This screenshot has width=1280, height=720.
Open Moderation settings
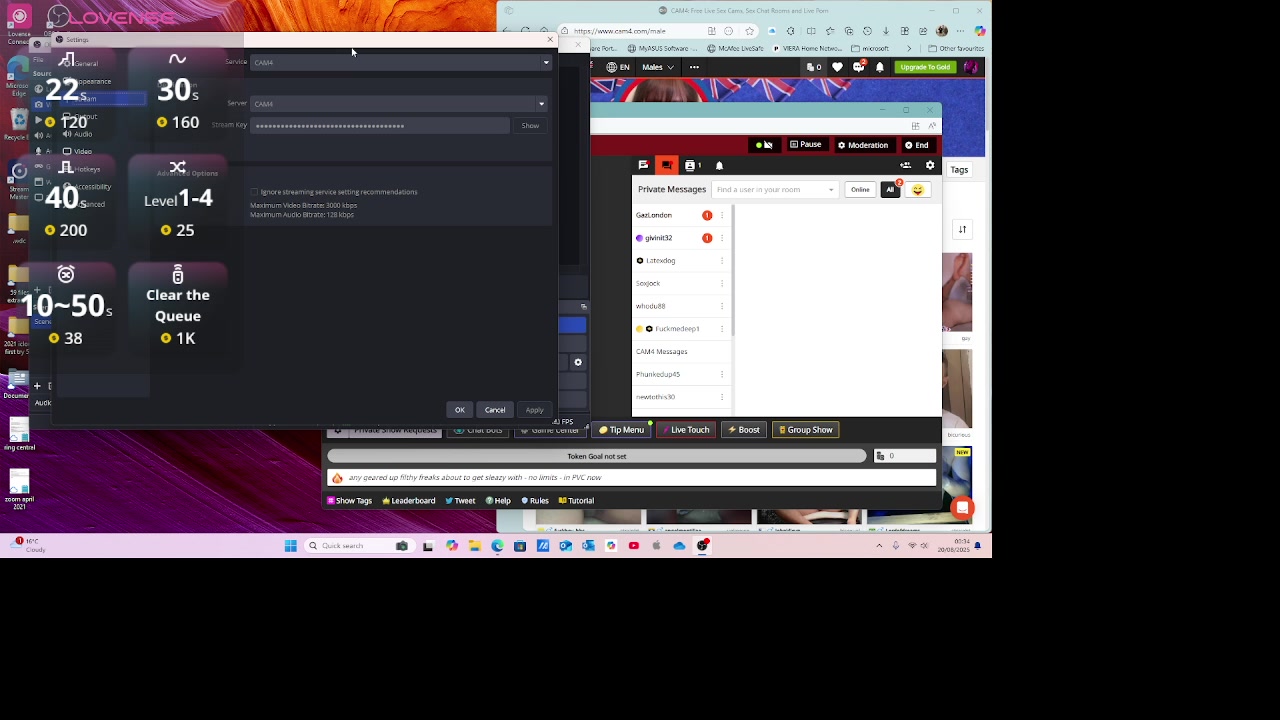[863, 145]
